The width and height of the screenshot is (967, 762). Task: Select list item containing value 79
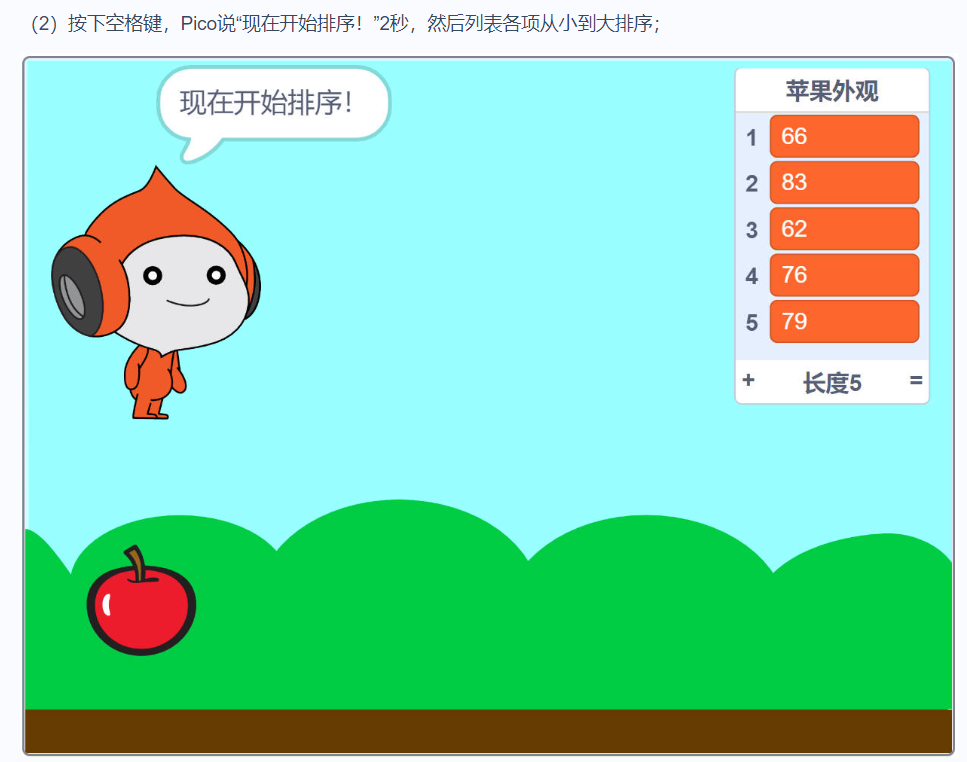tap(843, 321)
